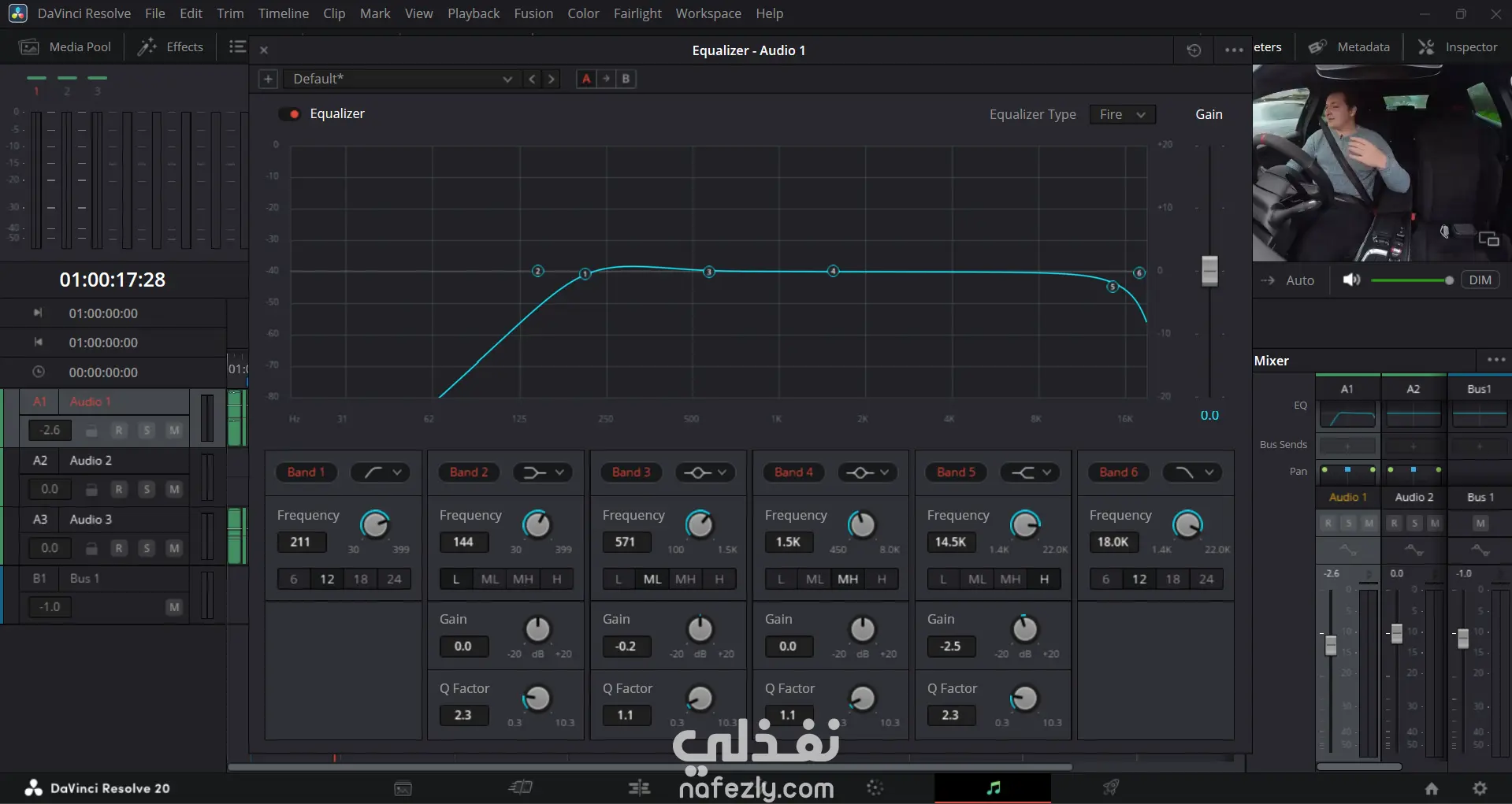Click the viewer floating window icon
Screen dimensions: 1512x804
[x=1488, y=239]
